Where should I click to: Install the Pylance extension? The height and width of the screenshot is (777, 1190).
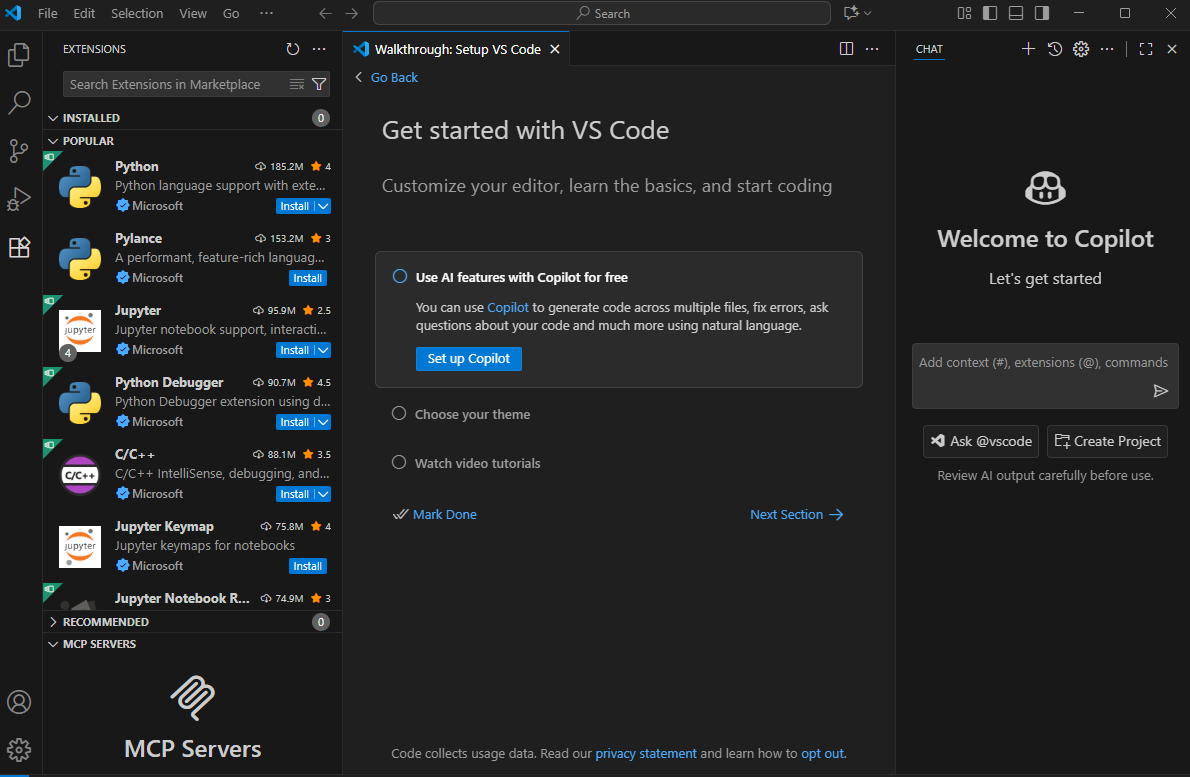(308, 278)
